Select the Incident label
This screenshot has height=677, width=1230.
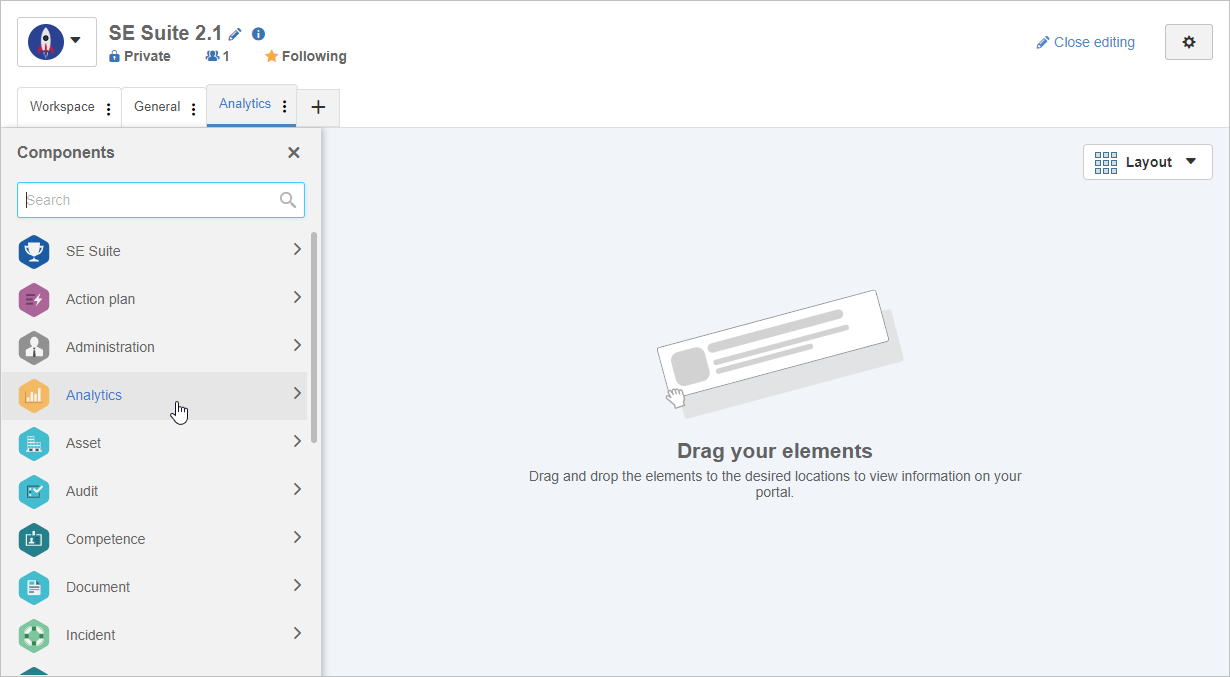(x=90, y=635)
